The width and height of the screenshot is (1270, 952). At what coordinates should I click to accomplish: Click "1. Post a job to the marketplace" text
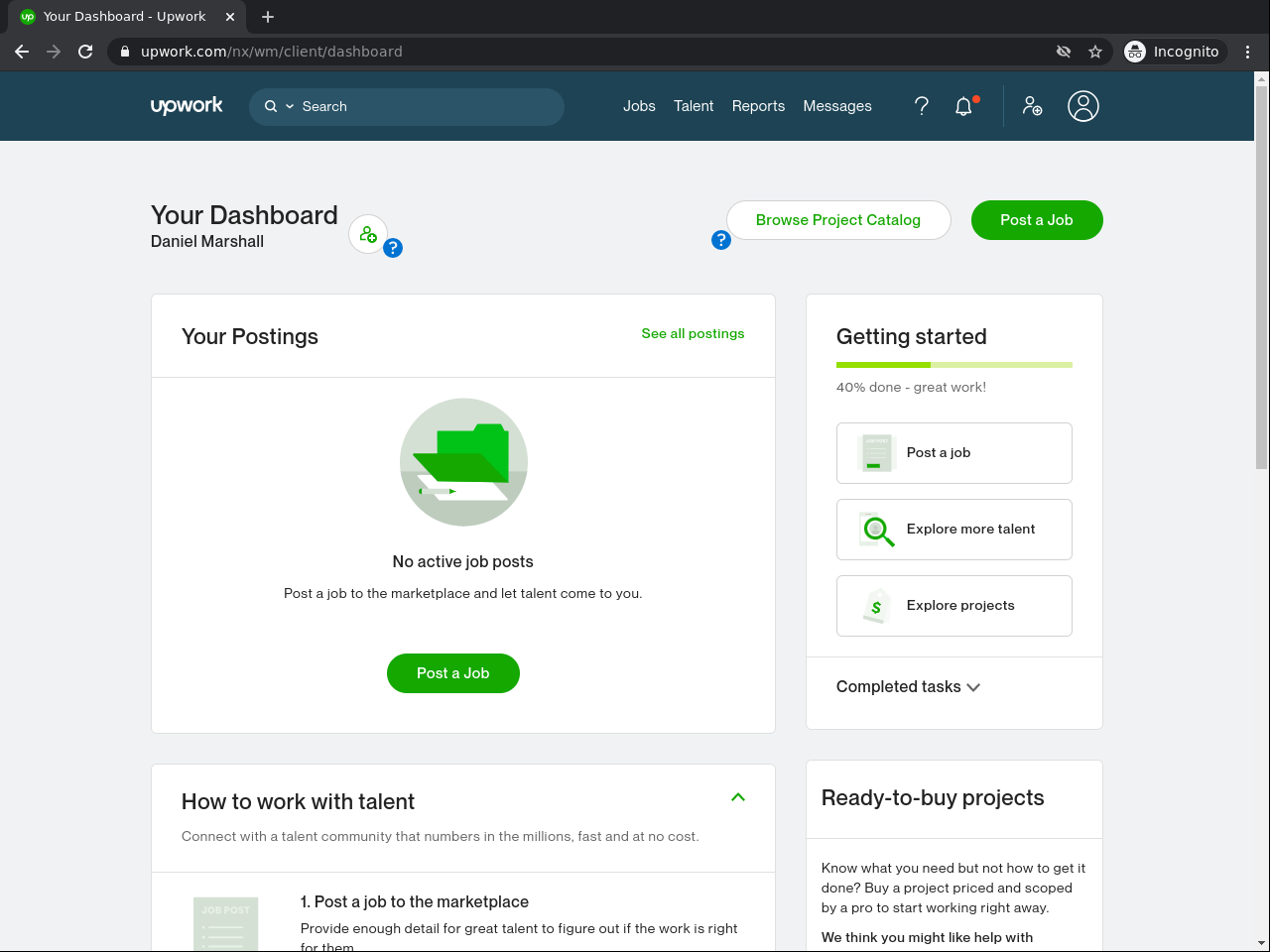[x=415, y=902]
